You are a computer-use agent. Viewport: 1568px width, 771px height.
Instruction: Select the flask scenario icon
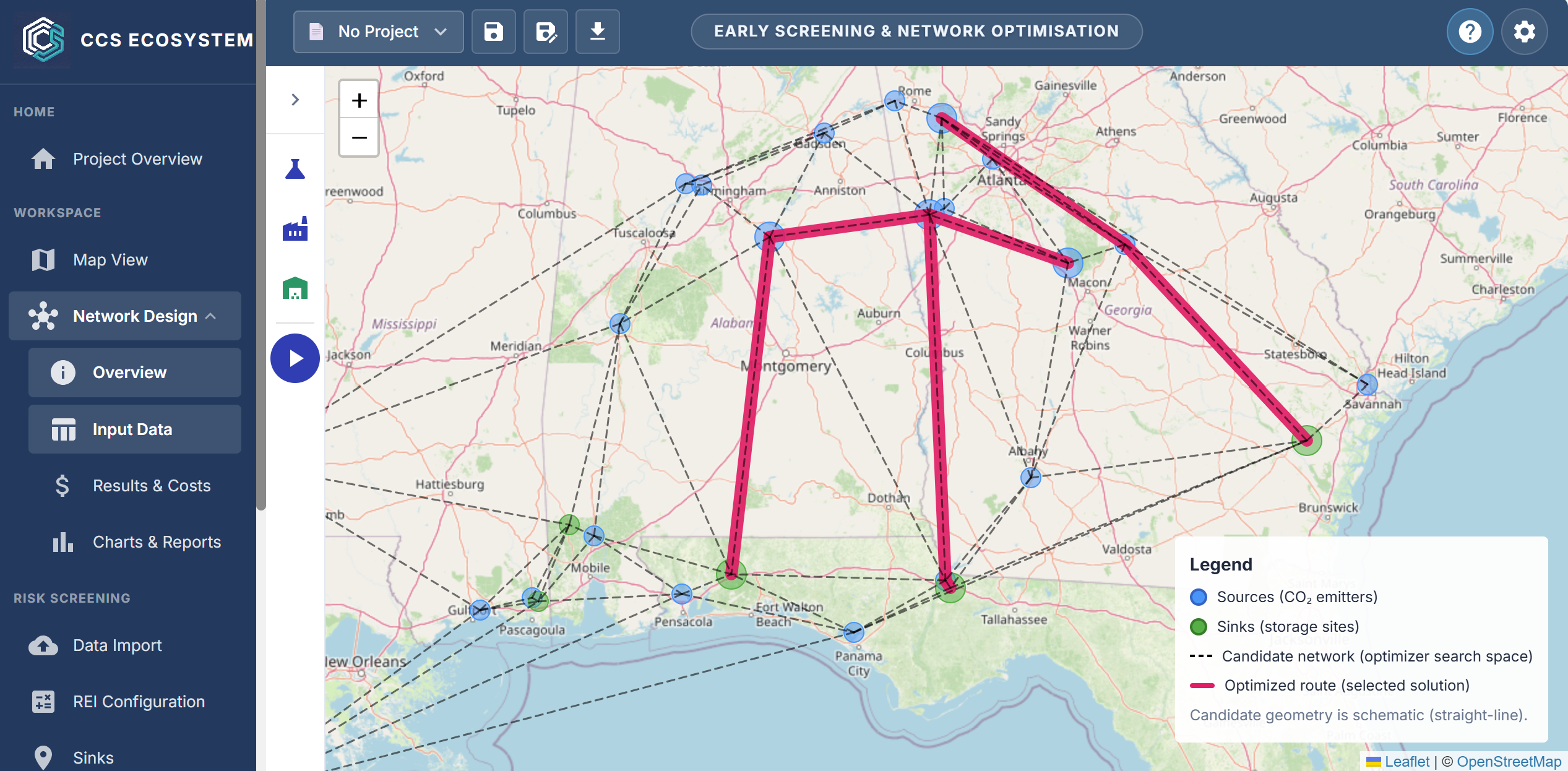pyautogui.click(x=295, y=169)
